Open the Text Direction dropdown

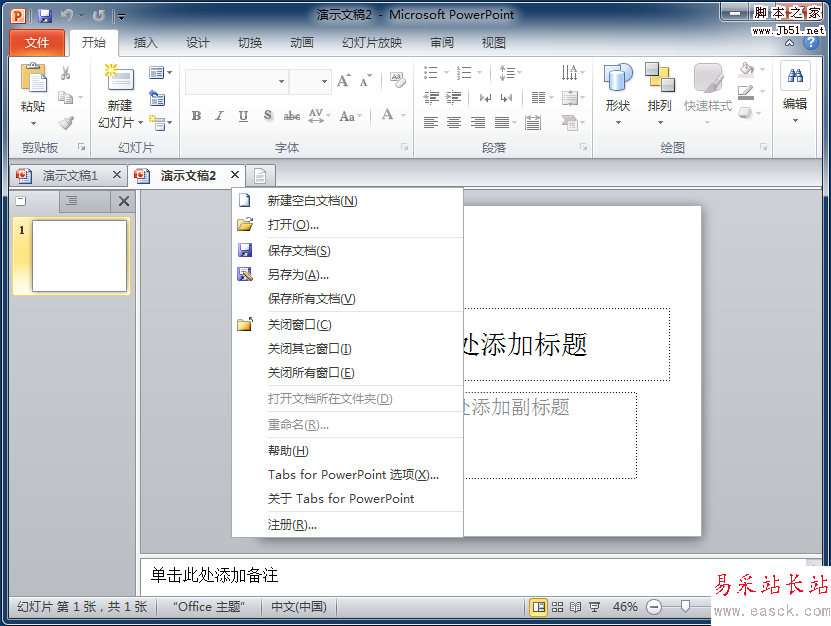tap(573, 73)
